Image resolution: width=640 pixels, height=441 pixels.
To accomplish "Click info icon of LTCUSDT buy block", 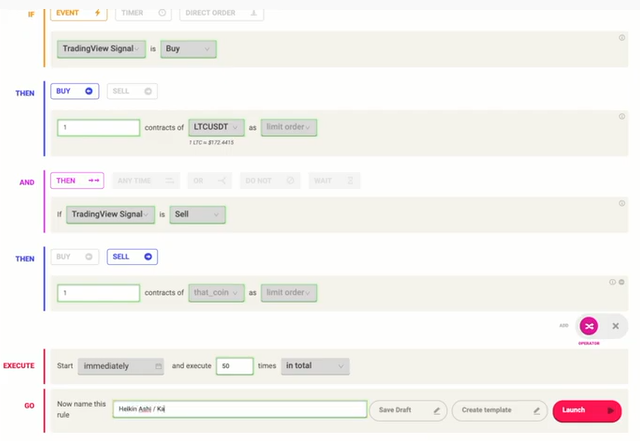I will (x=622, y=116).
